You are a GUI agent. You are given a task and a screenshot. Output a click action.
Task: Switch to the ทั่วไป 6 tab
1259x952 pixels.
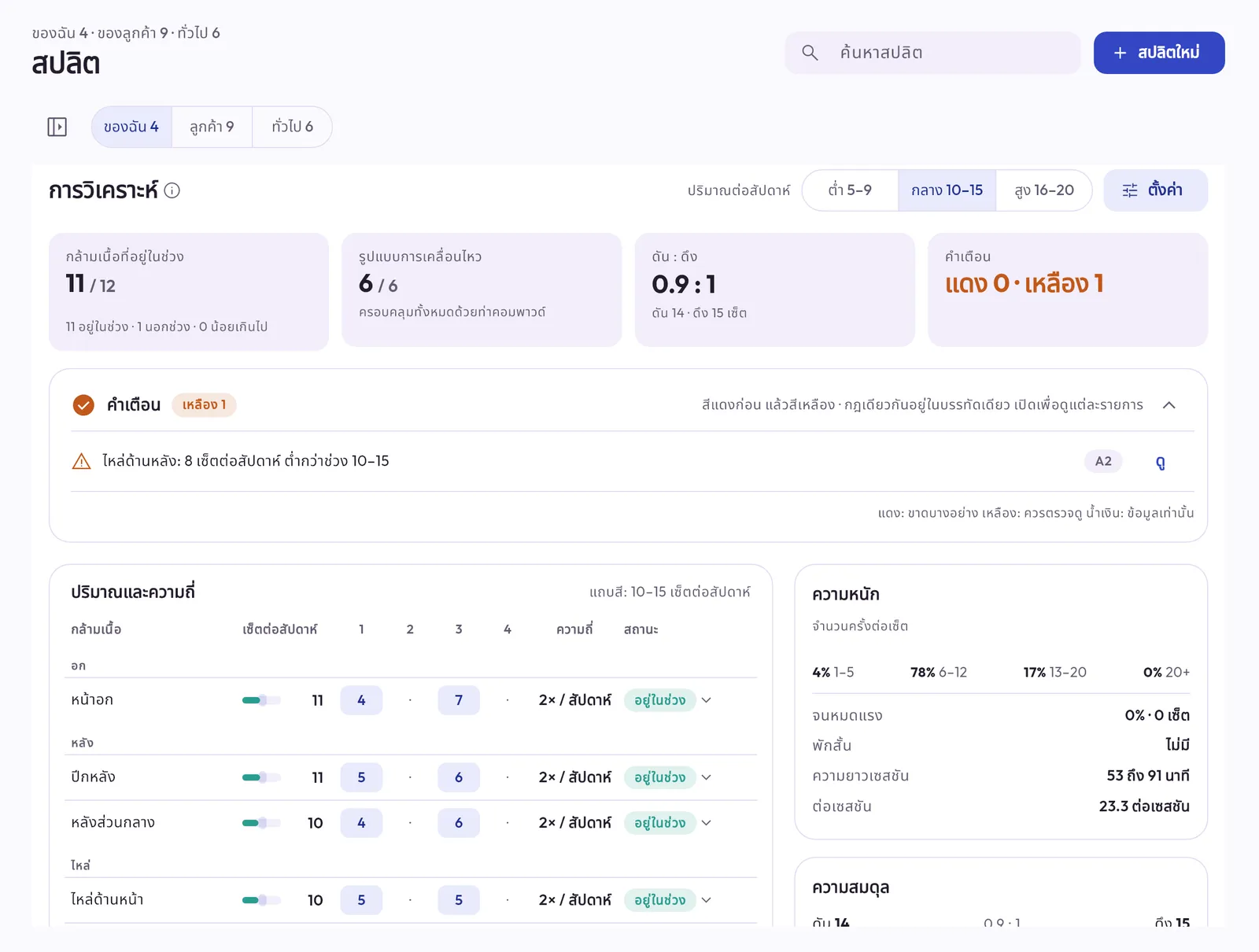click(x=292, y=127)
